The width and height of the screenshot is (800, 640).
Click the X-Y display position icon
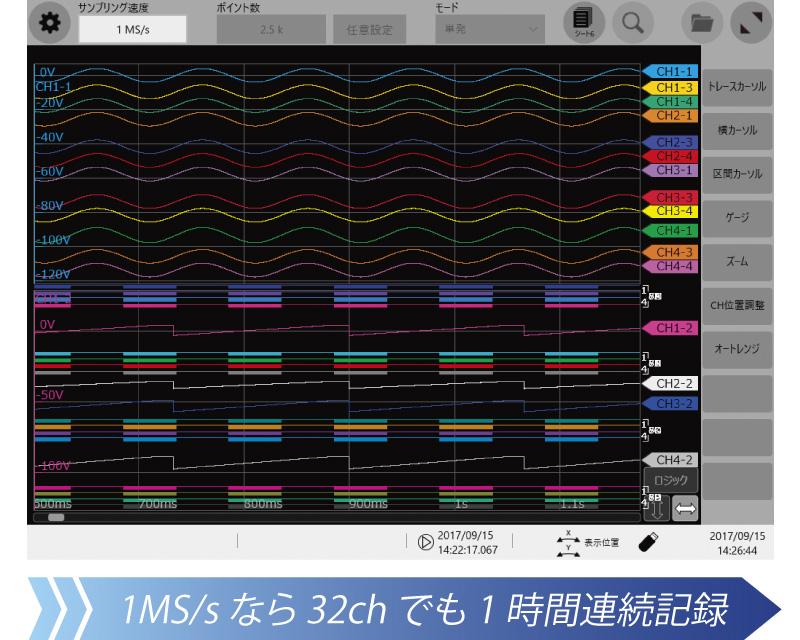click(x=568, y=543)
